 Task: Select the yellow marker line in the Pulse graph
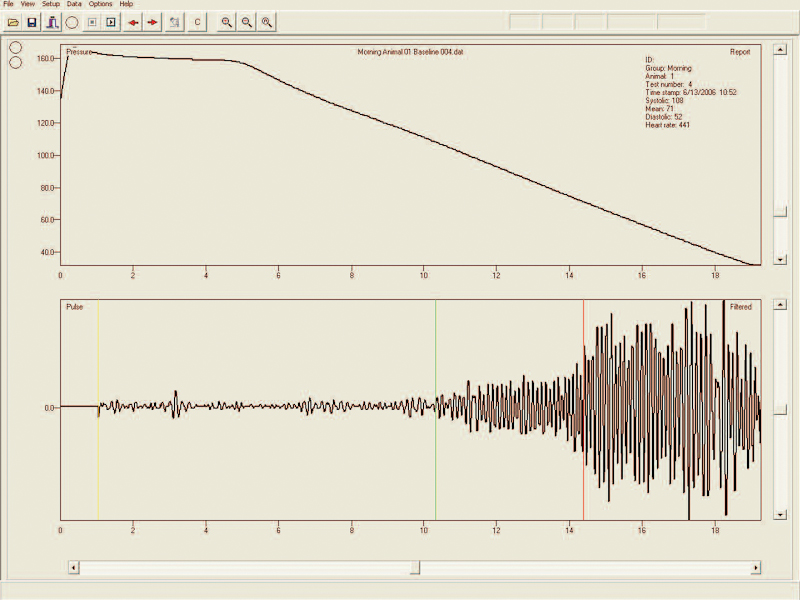click(98, 410)
